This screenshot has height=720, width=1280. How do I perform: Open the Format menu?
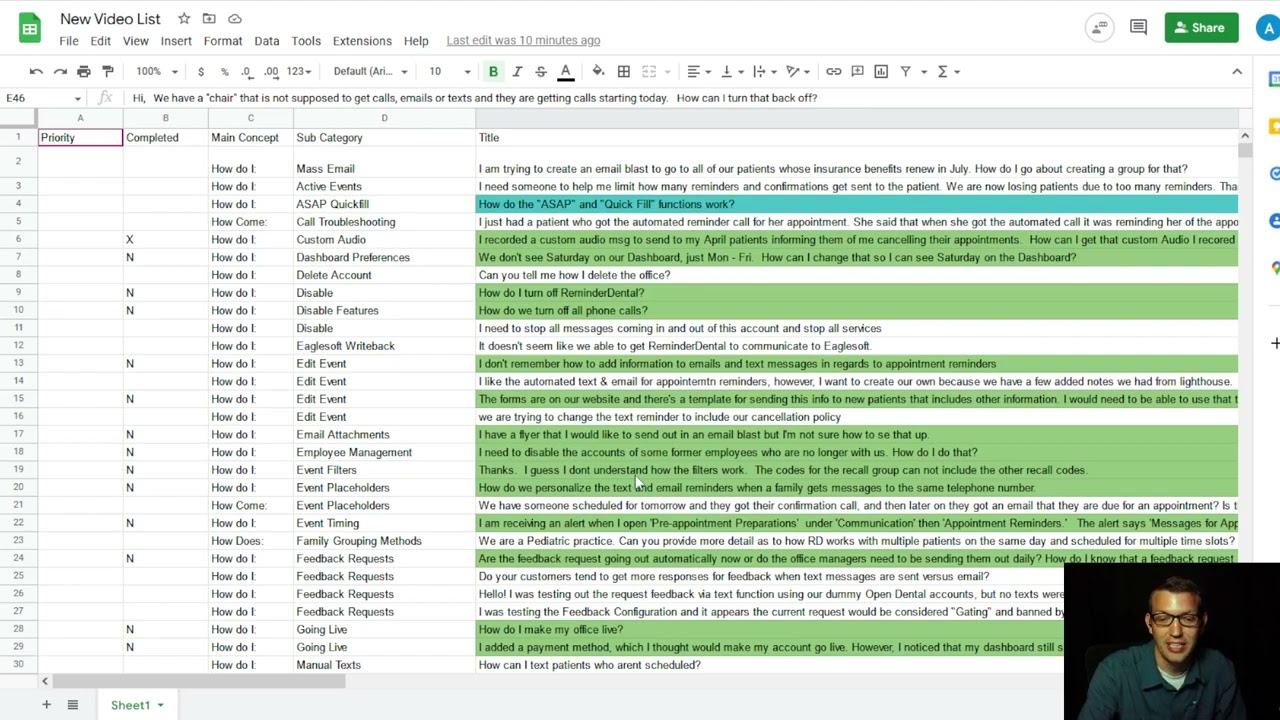(x=223, y=41)
